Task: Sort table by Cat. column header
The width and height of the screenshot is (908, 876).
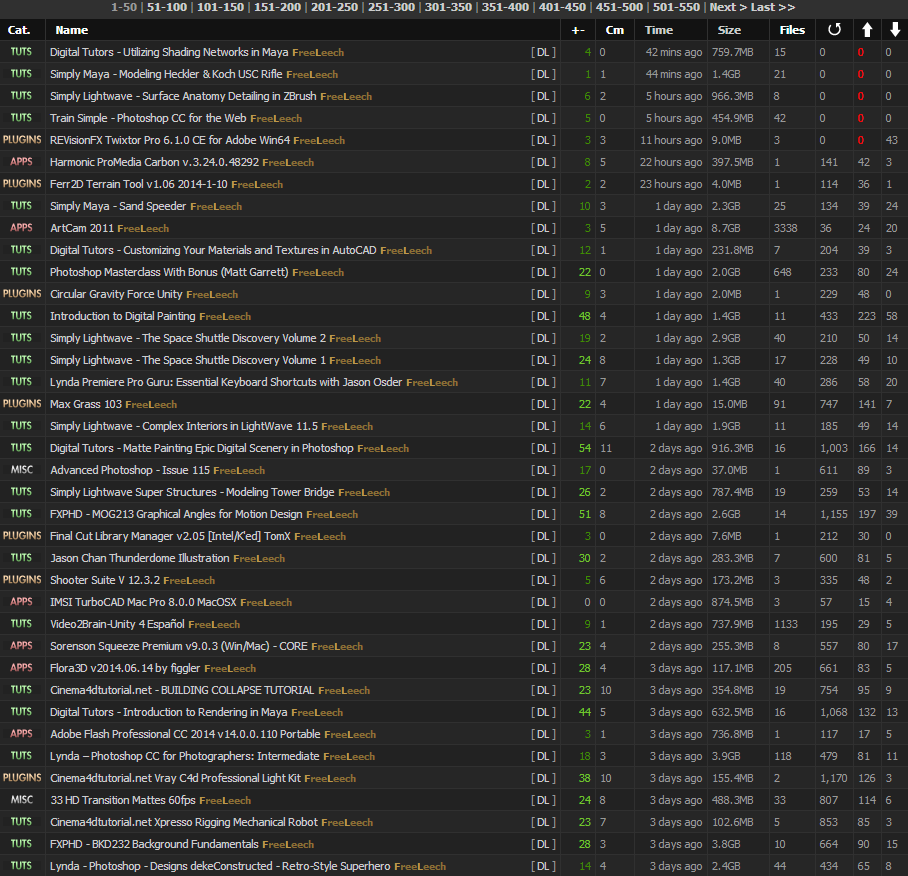Action: 19,30
